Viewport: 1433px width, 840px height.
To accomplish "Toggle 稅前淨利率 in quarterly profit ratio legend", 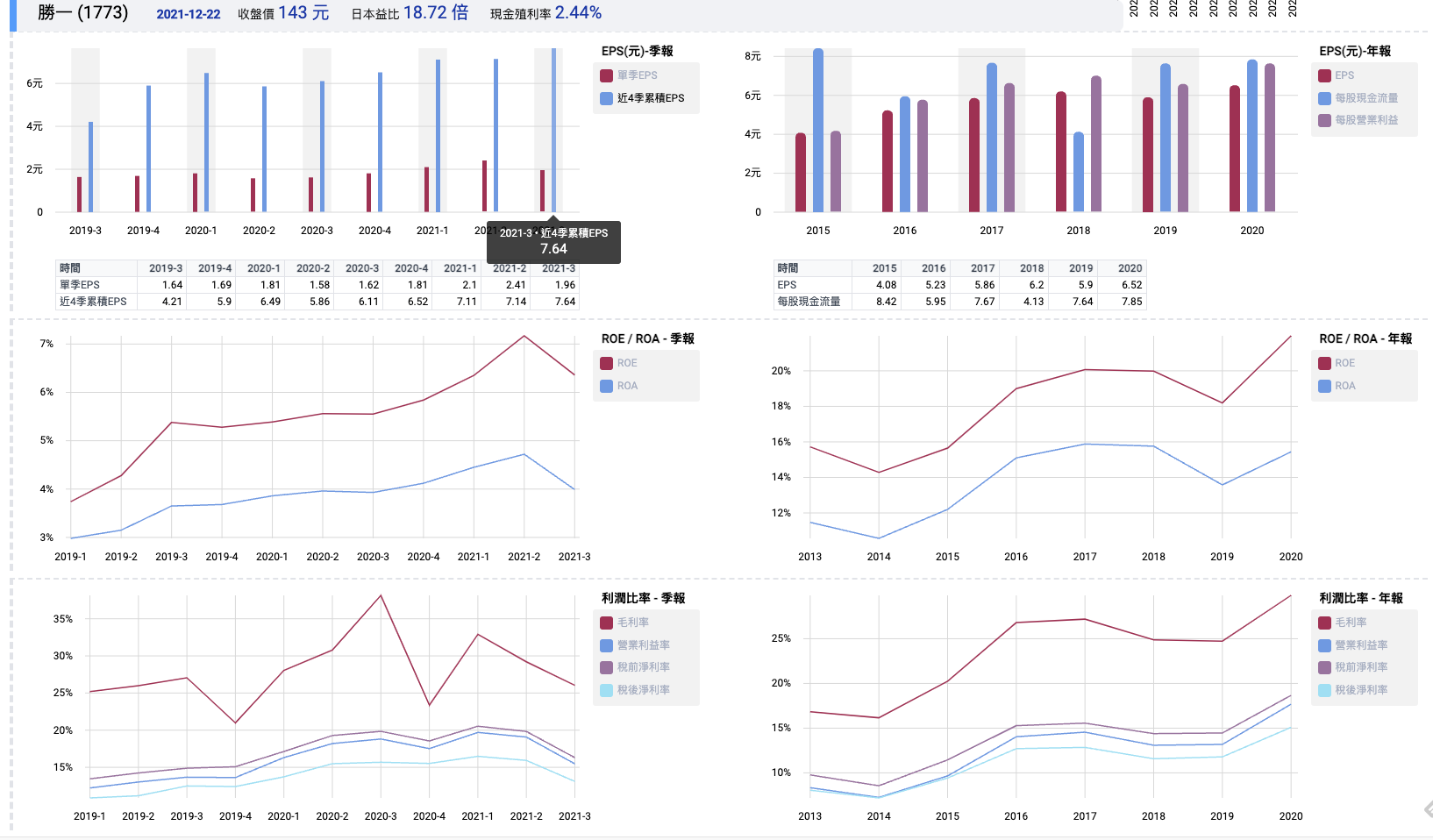I will [636, 667].
